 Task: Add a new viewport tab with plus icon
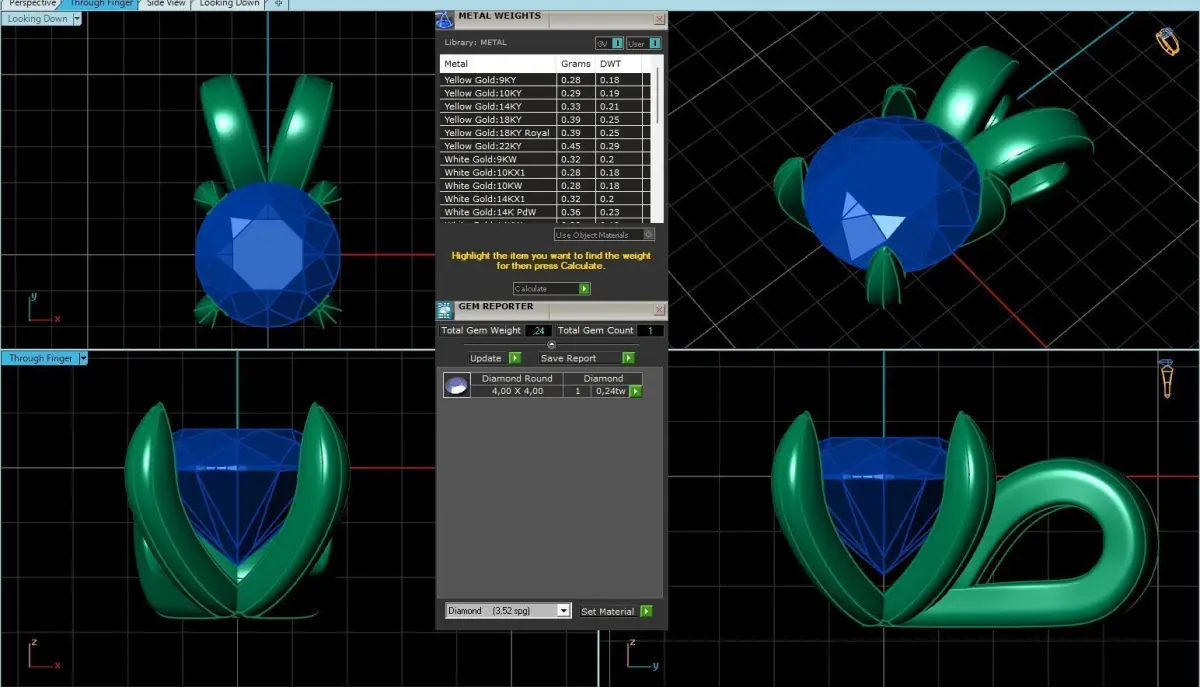point(278,4)
